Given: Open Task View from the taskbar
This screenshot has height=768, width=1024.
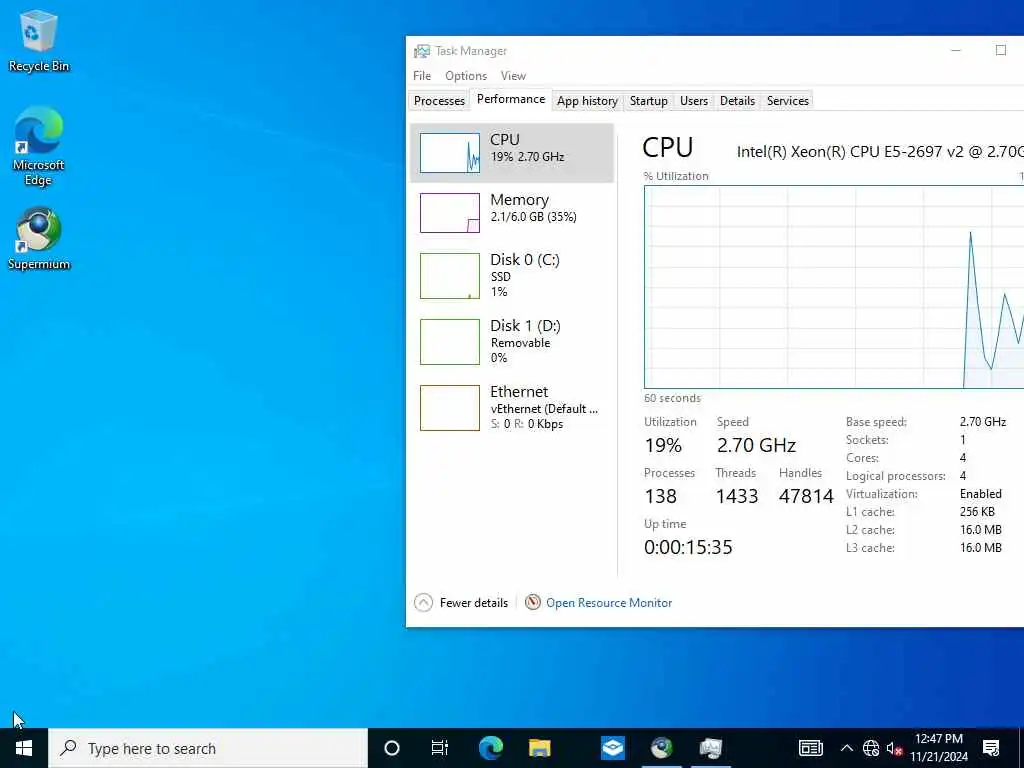Looking at the screenshot, I should pos(440,748).
